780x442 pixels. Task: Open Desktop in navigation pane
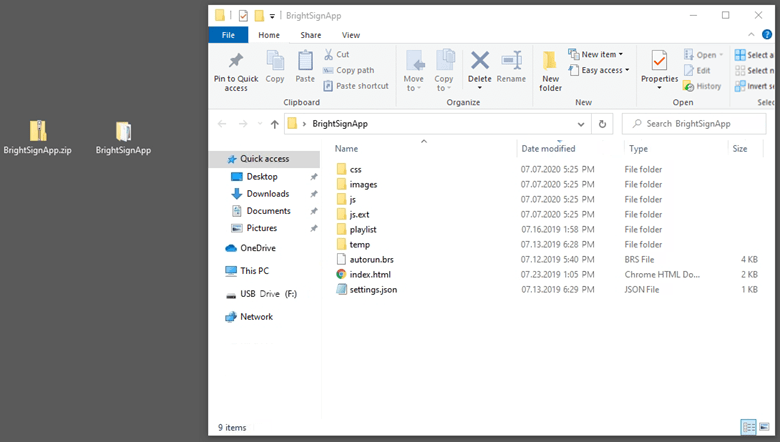tap(262, 177)
